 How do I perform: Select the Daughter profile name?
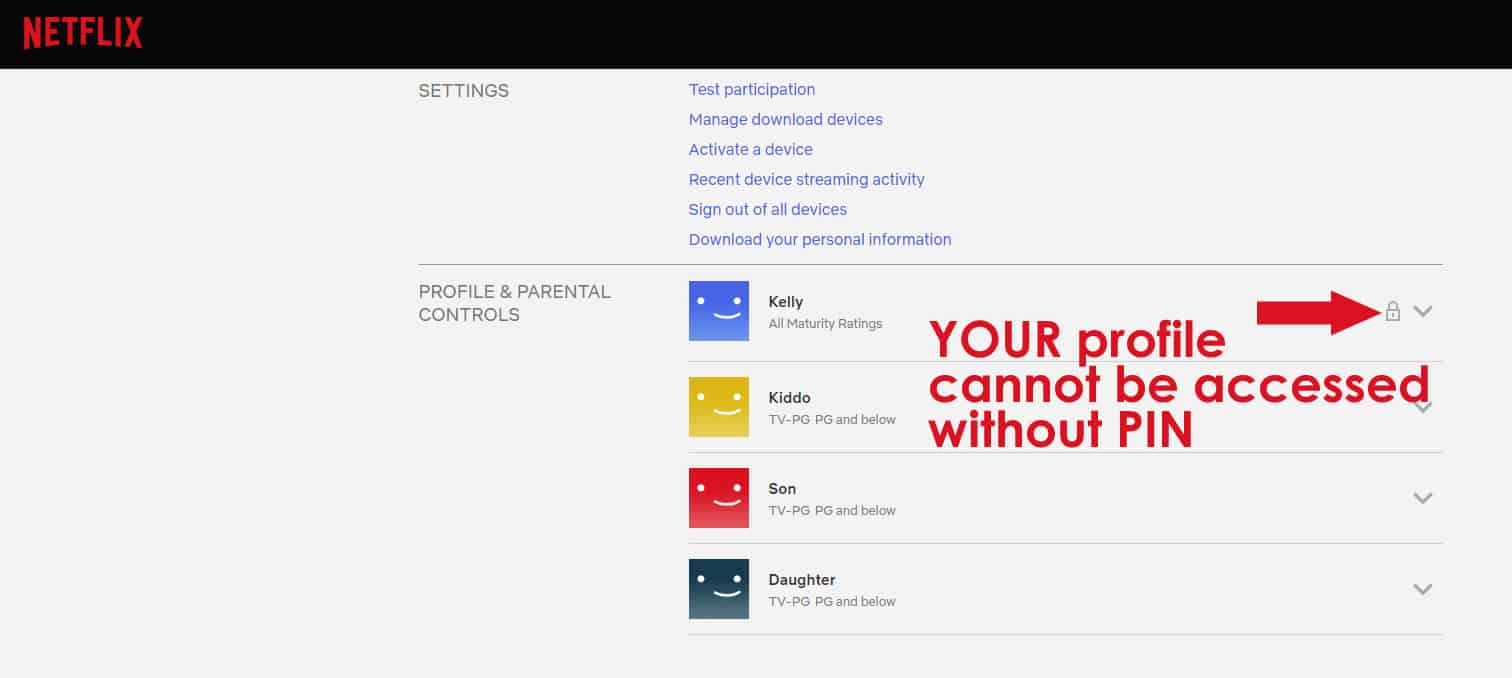point(801,580)
